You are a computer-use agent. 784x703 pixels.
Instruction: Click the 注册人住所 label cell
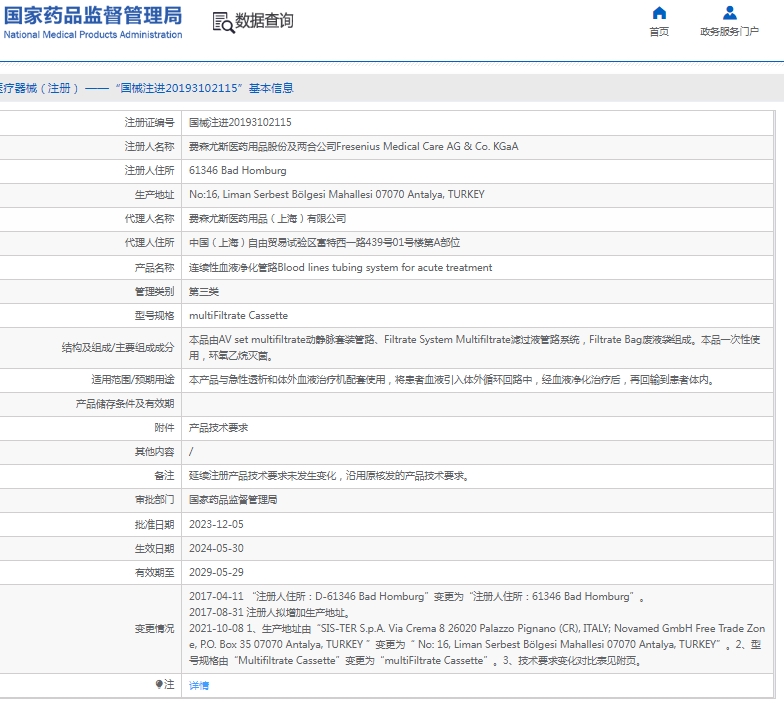tap(150, 170)
